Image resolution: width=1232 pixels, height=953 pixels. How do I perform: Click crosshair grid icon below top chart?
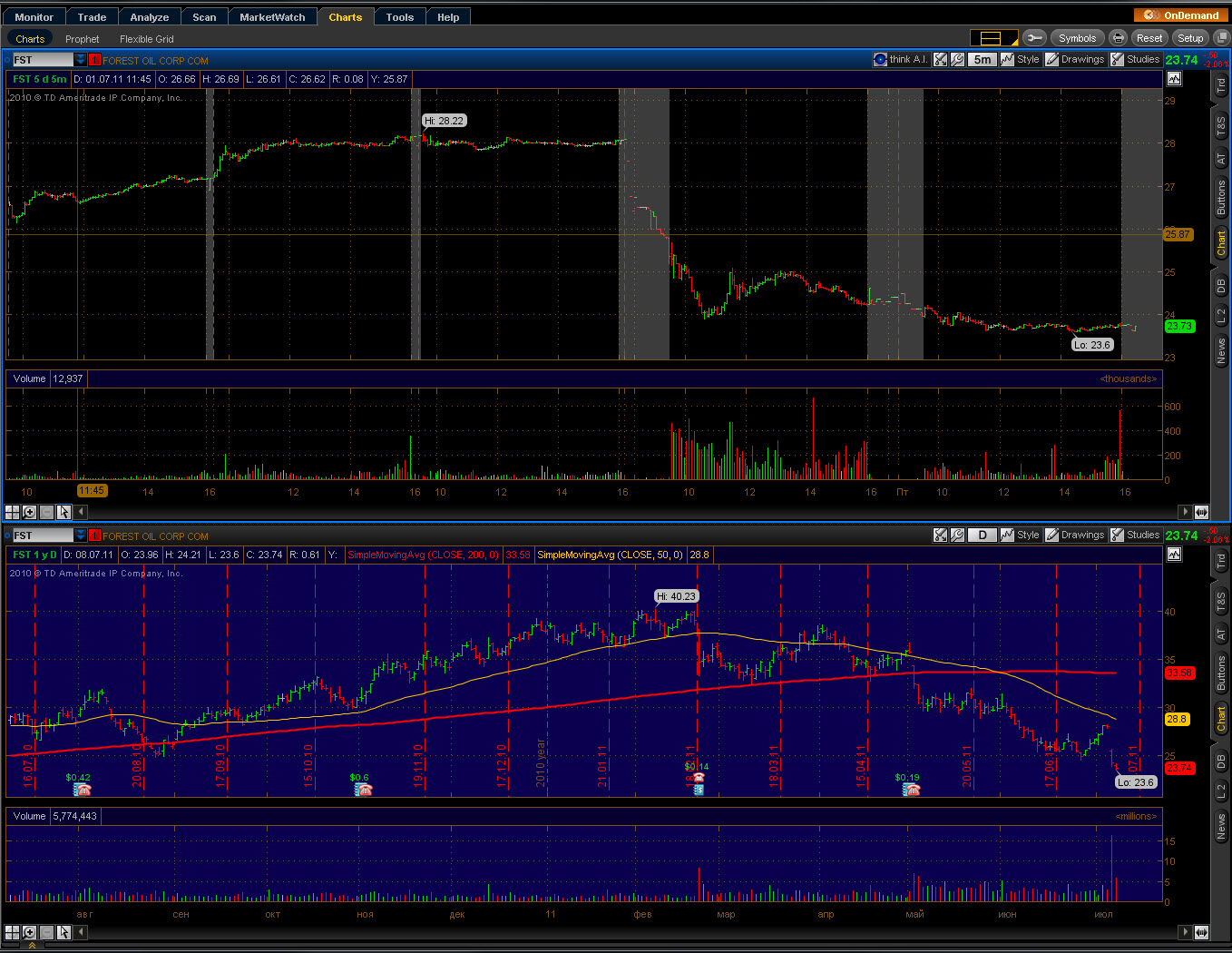click(x=13, y=512)
